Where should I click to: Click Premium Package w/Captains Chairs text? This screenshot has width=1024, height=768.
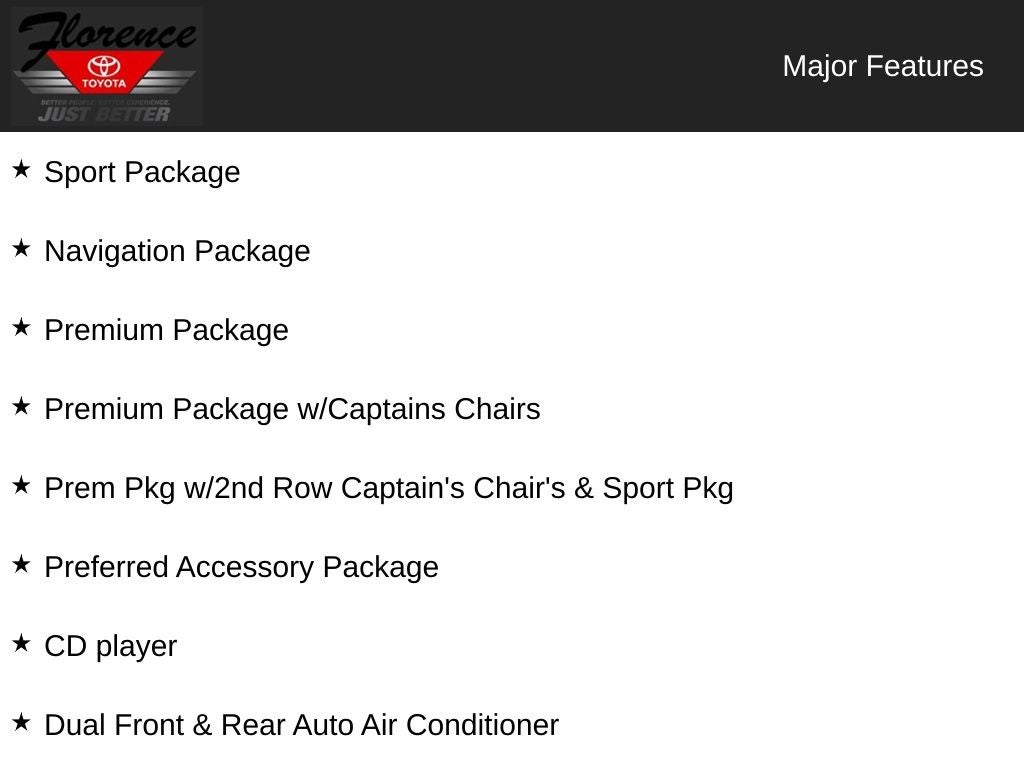click(292, 409)
